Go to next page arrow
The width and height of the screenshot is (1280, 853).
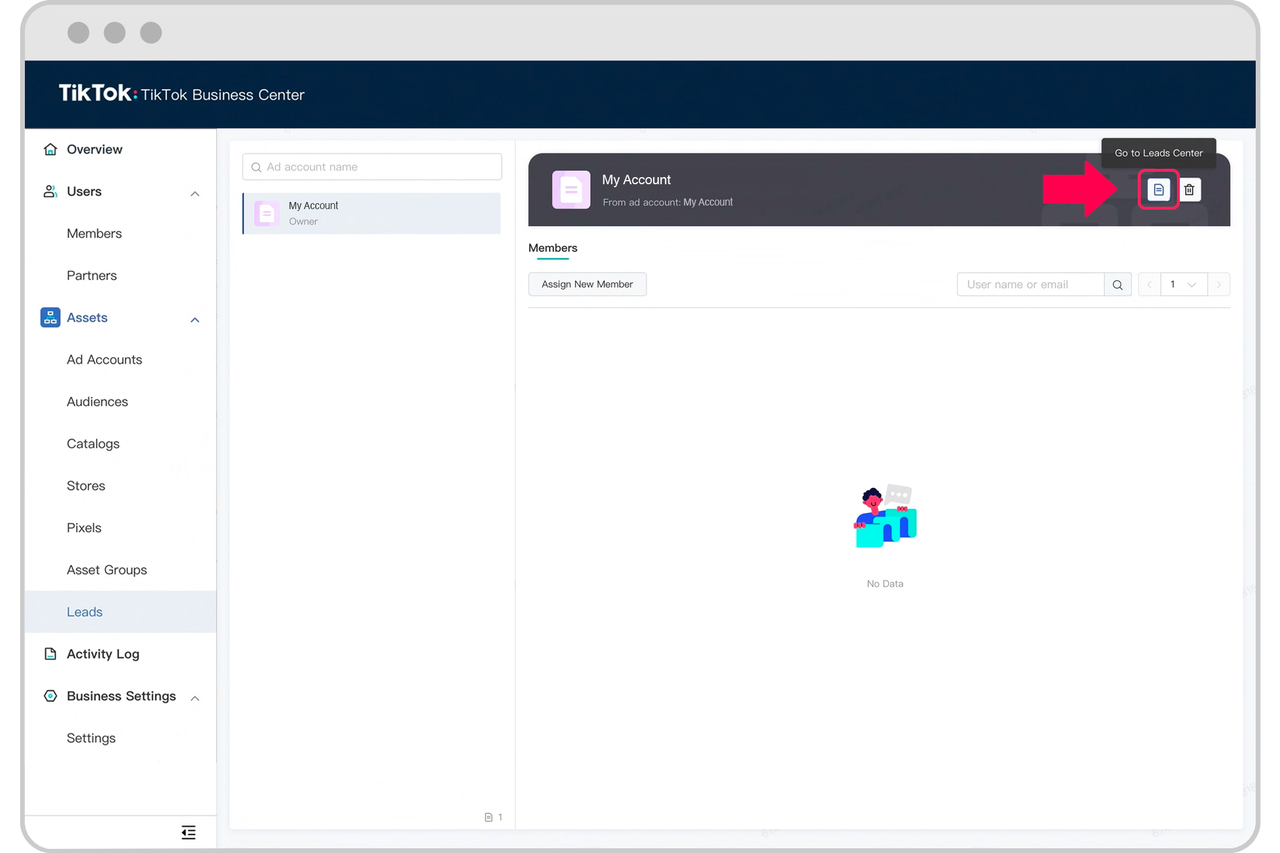1219,285
